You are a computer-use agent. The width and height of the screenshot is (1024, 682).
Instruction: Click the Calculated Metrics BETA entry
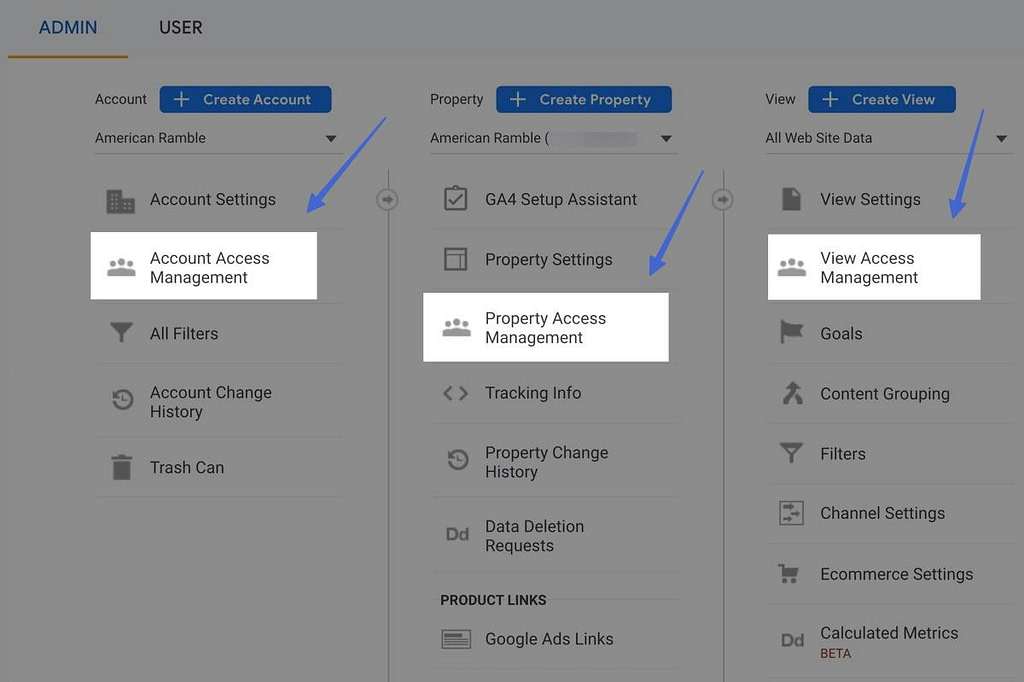(x=888, y=640)
